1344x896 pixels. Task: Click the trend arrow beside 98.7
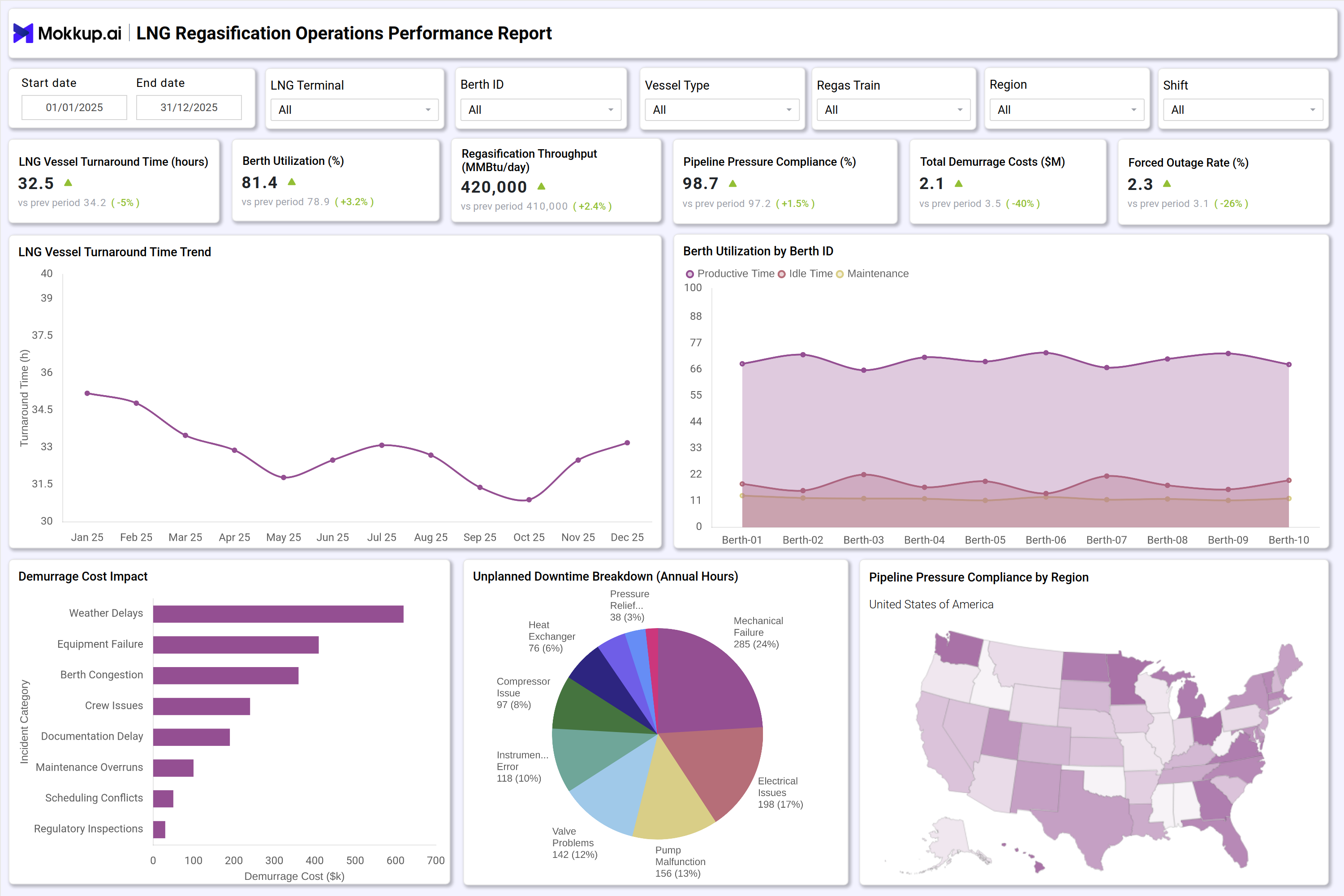[732, 183]
